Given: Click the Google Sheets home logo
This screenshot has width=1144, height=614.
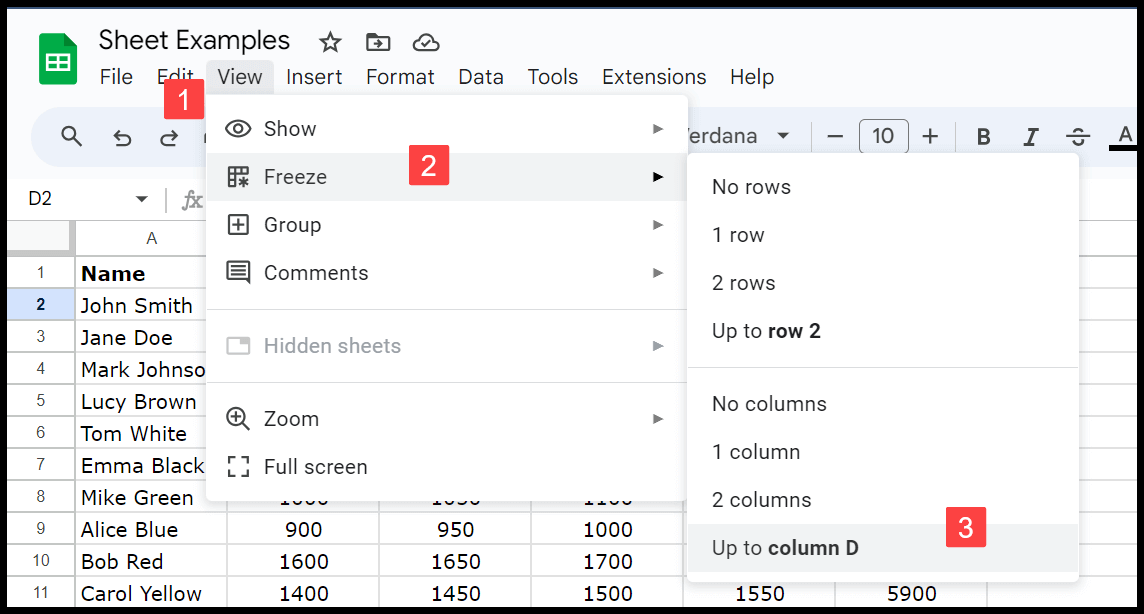Looking at the screenshot, I should (x=58, y=59).
